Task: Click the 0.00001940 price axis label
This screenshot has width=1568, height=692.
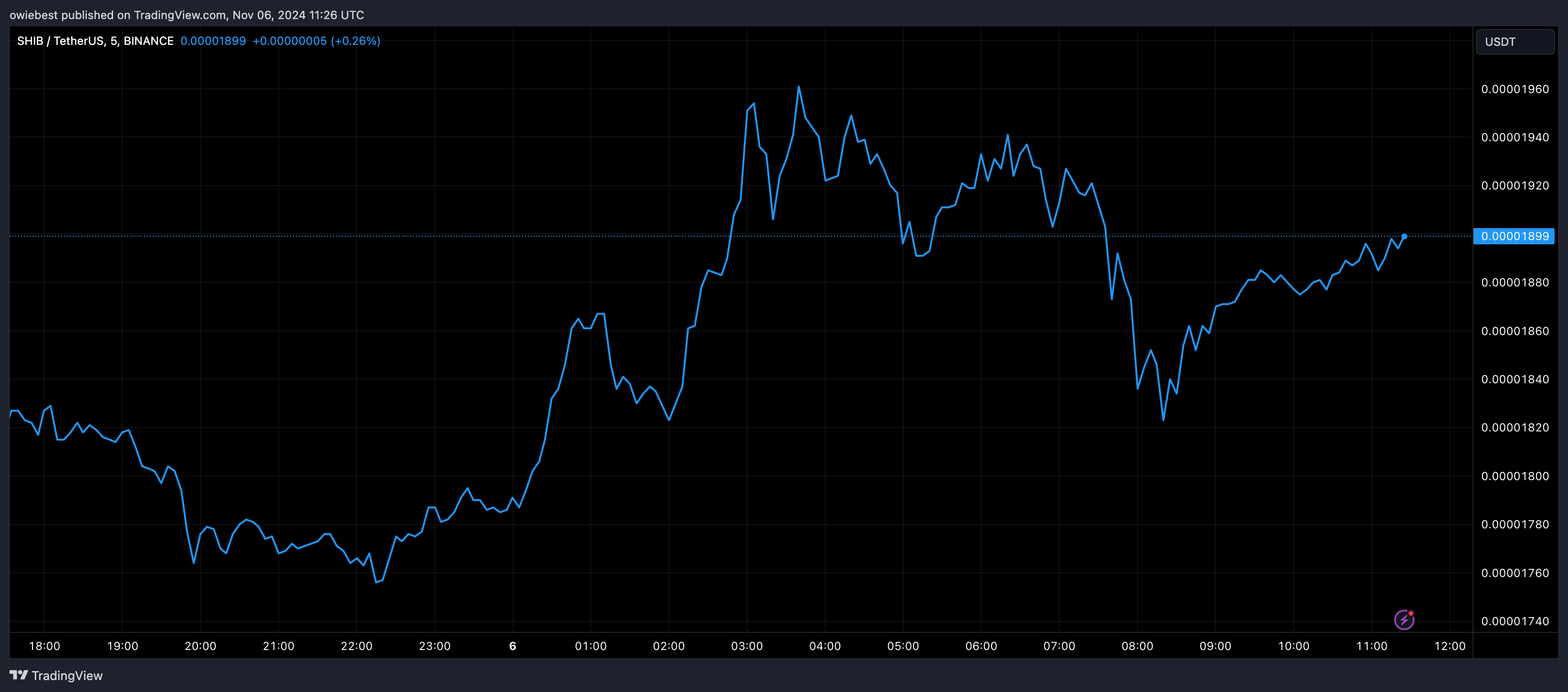Action: [x=1515, y=137]
